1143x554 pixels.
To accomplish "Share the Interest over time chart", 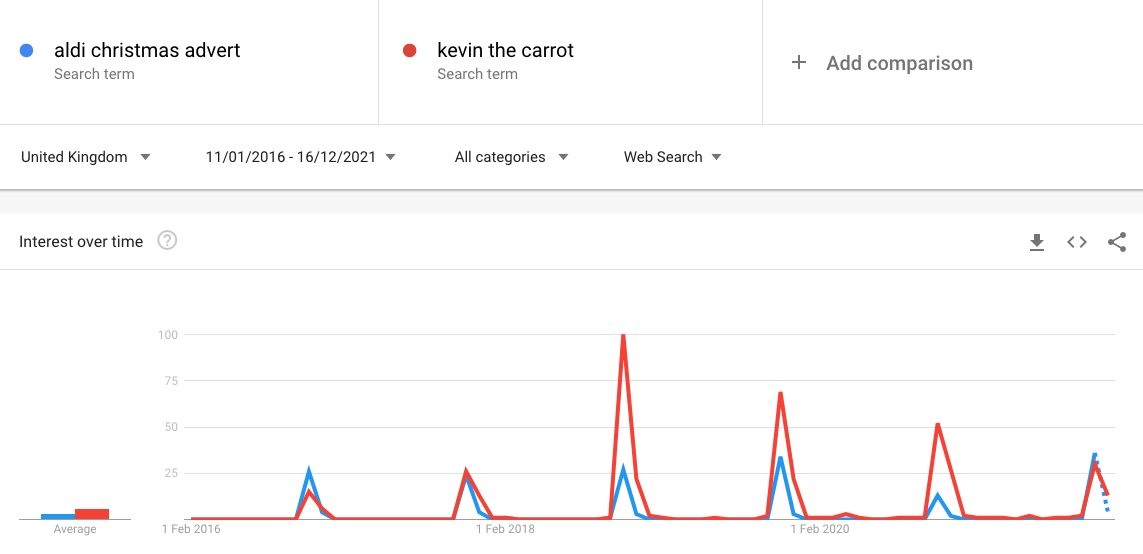I will [x=1117, y=242].
